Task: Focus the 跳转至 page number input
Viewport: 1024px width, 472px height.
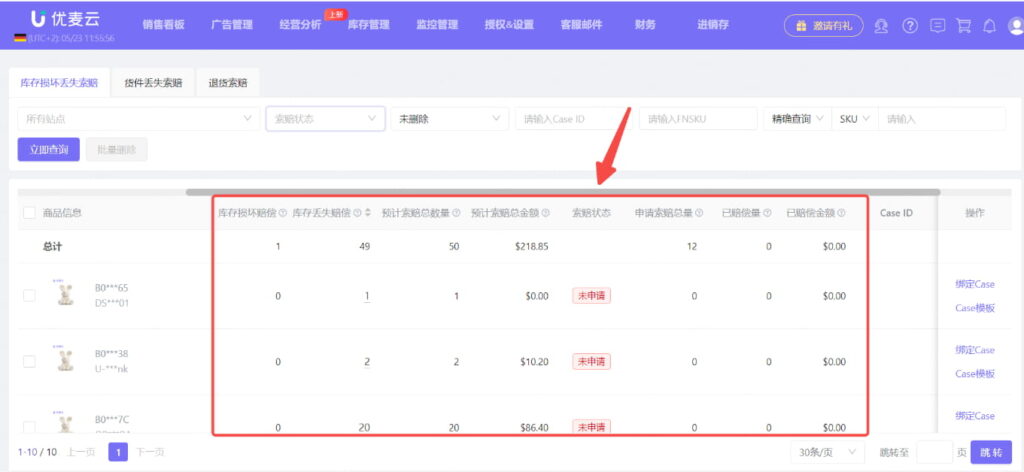Action: pyautogui.click(x=935, y=452)
